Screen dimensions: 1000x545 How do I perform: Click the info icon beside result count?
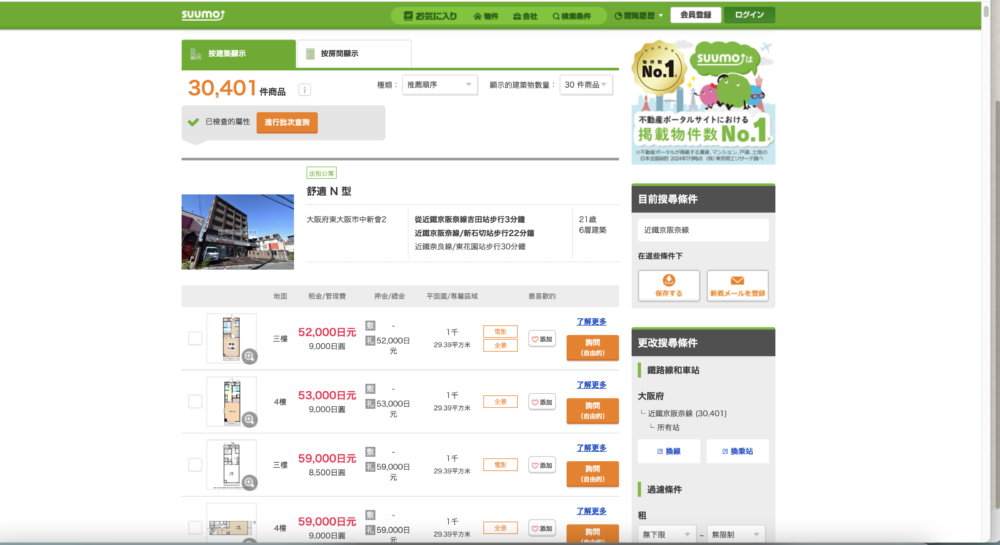(304, 90)
